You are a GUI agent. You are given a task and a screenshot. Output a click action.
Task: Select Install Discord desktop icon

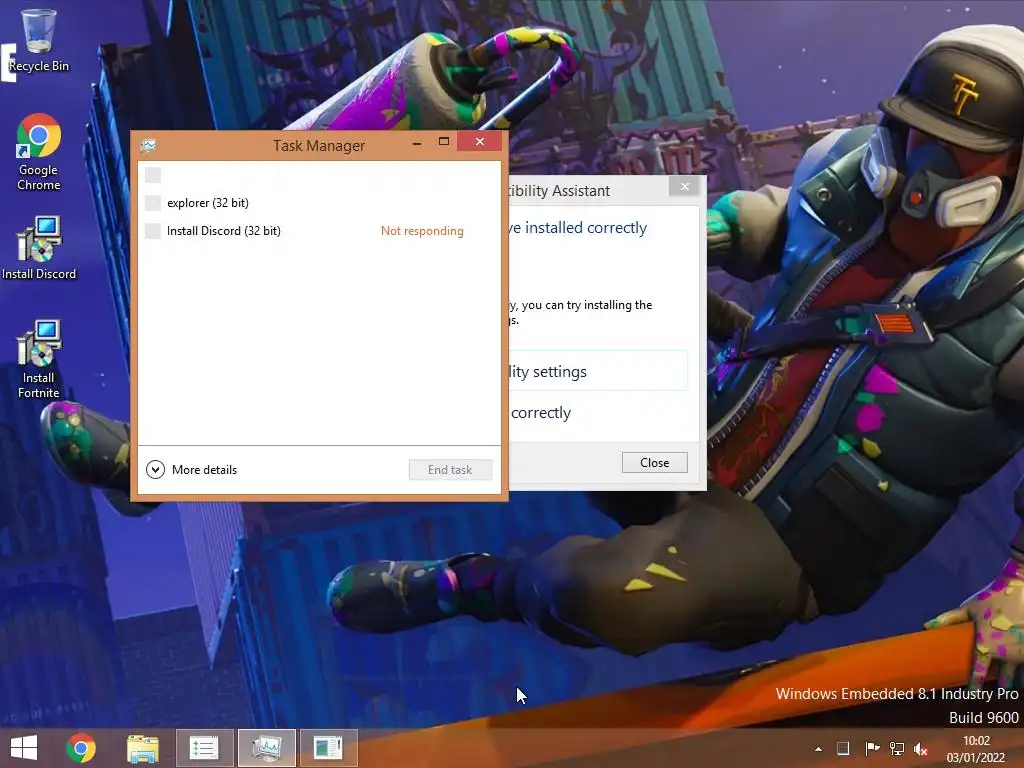39,248
